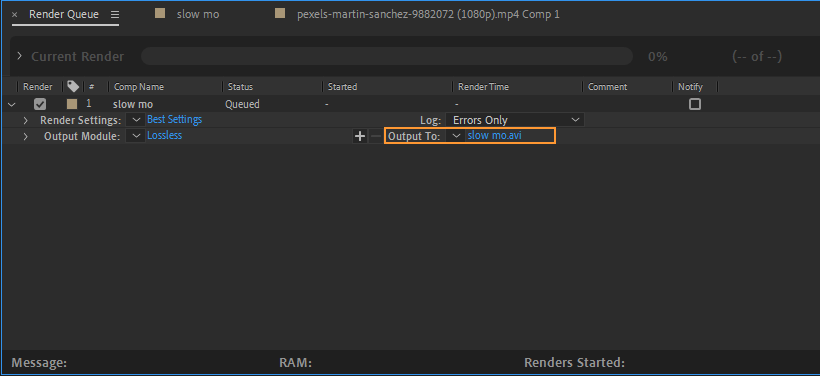Click the Best Settings link
The image size is (820, 376).
coord(175,120)
